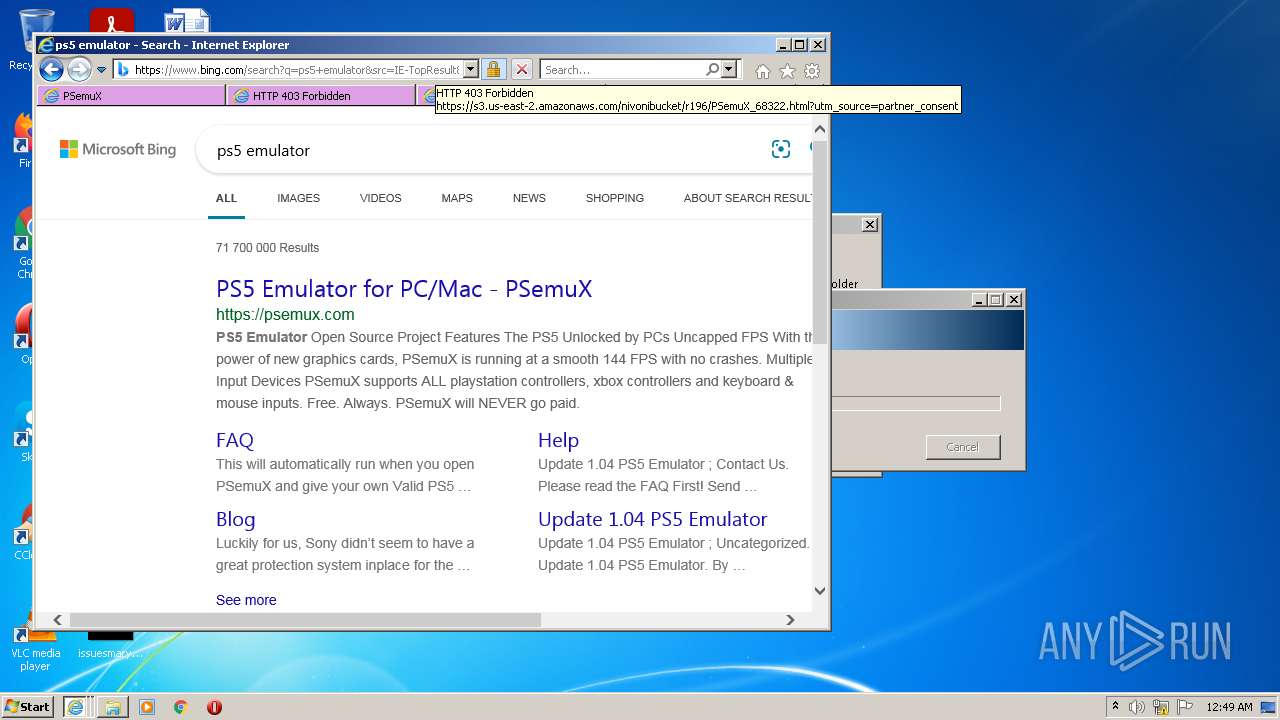Image resolution: width=1280 pixels, height=720 pixels.
Task: Open PS5 Emulator for PC/Mac result
Action: click(x=404, y=289)
